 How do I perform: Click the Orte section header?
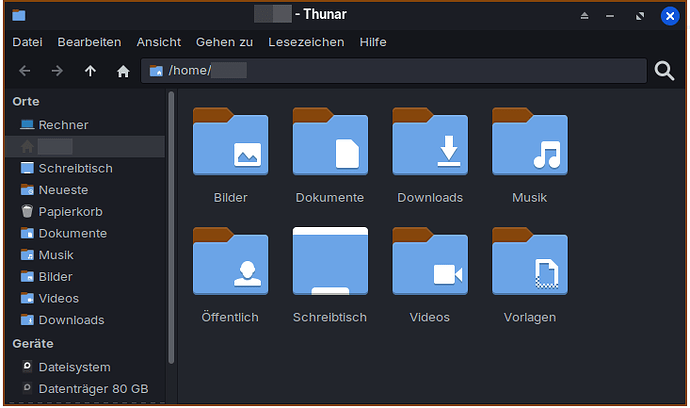(26, 102)
